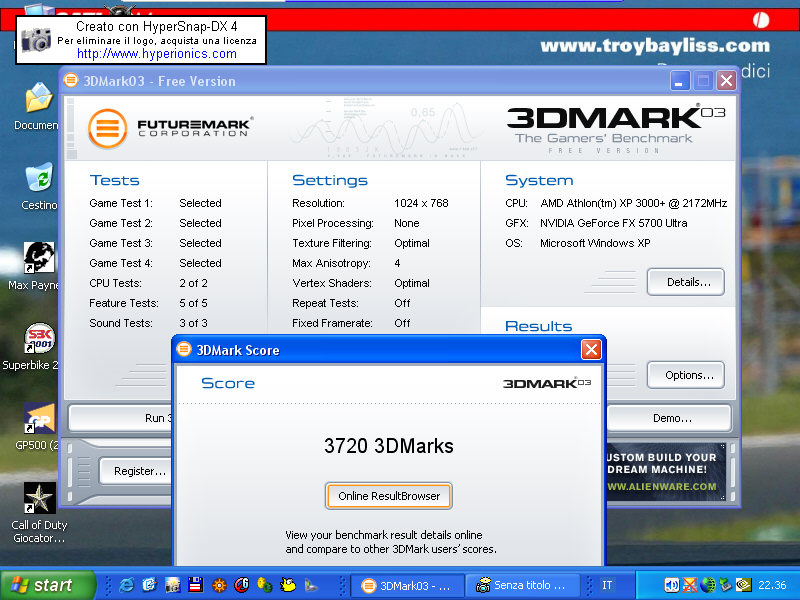
Task: Close the 3DMark03 main window
Action: [727, 81]
